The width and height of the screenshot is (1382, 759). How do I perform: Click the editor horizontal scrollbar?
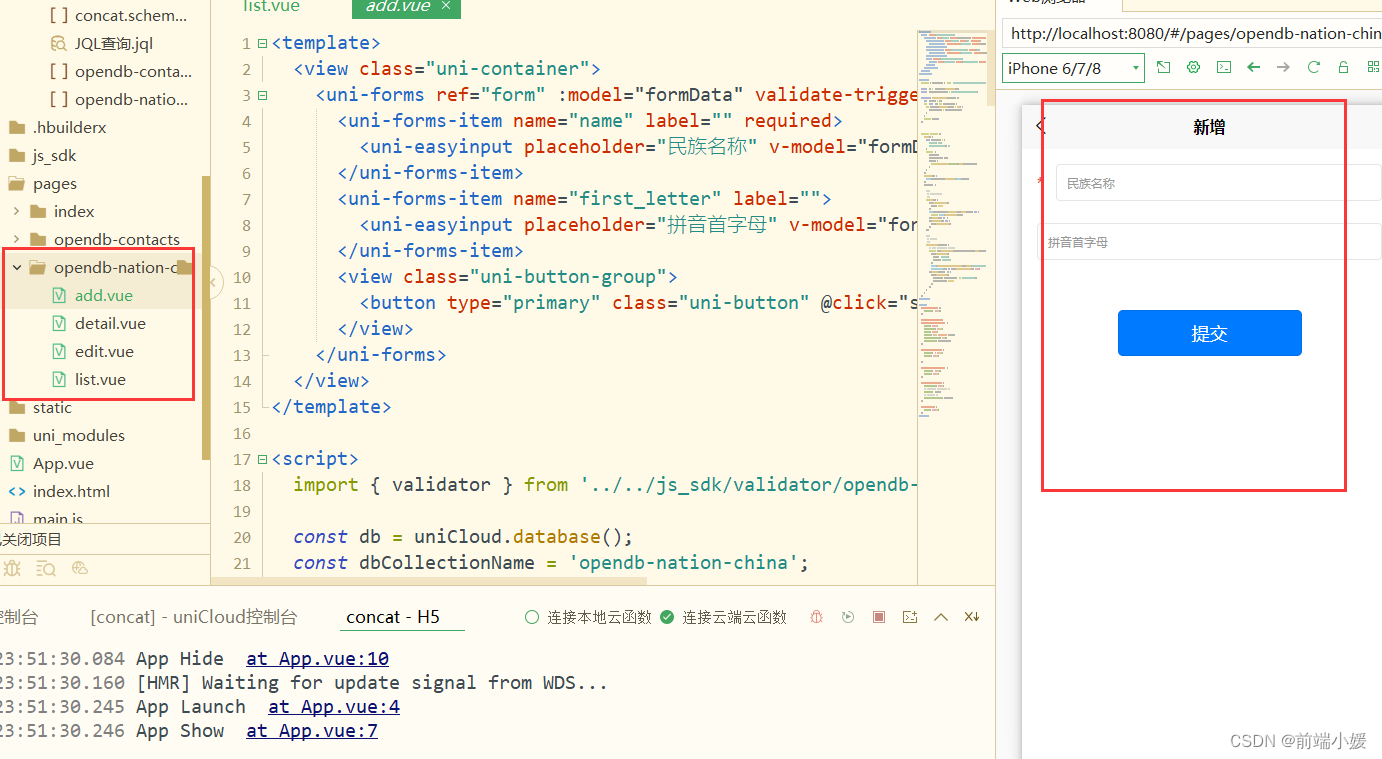click(430, 580)
